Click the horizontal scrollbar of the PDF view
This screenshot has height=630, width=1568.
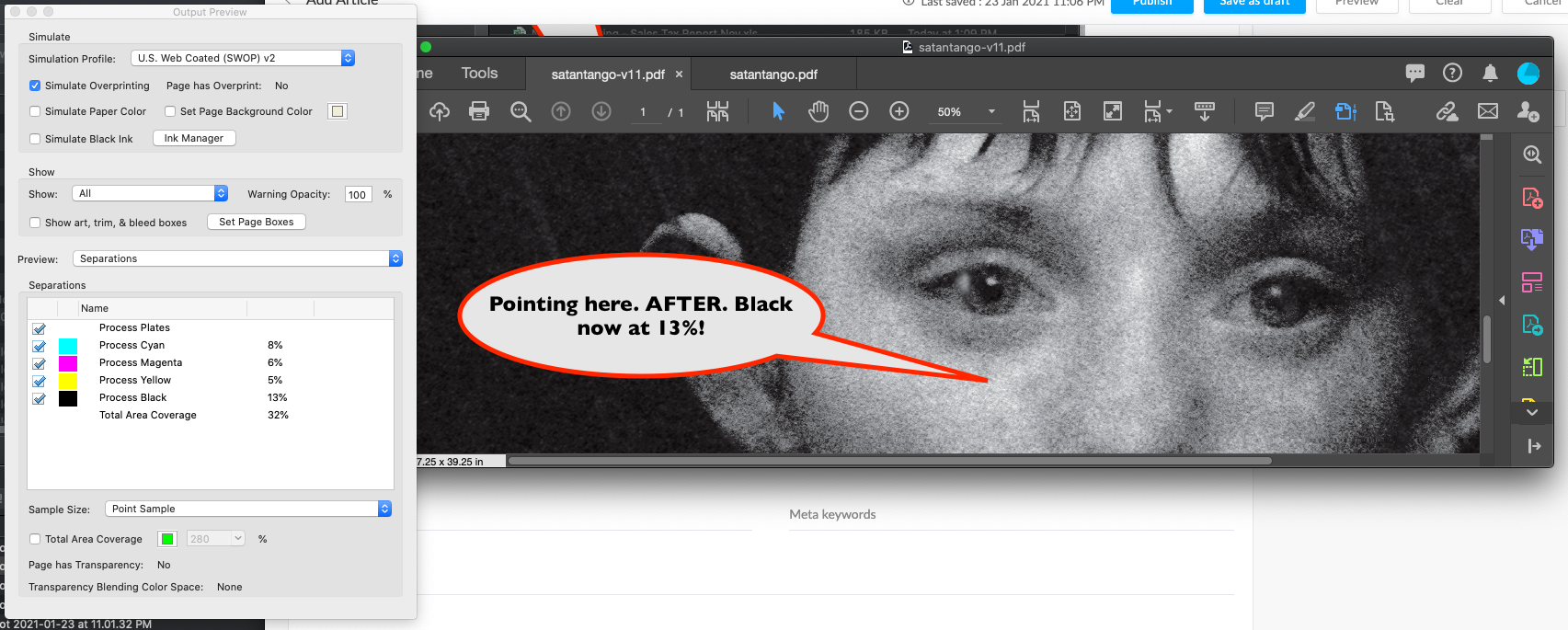(889, 461)
